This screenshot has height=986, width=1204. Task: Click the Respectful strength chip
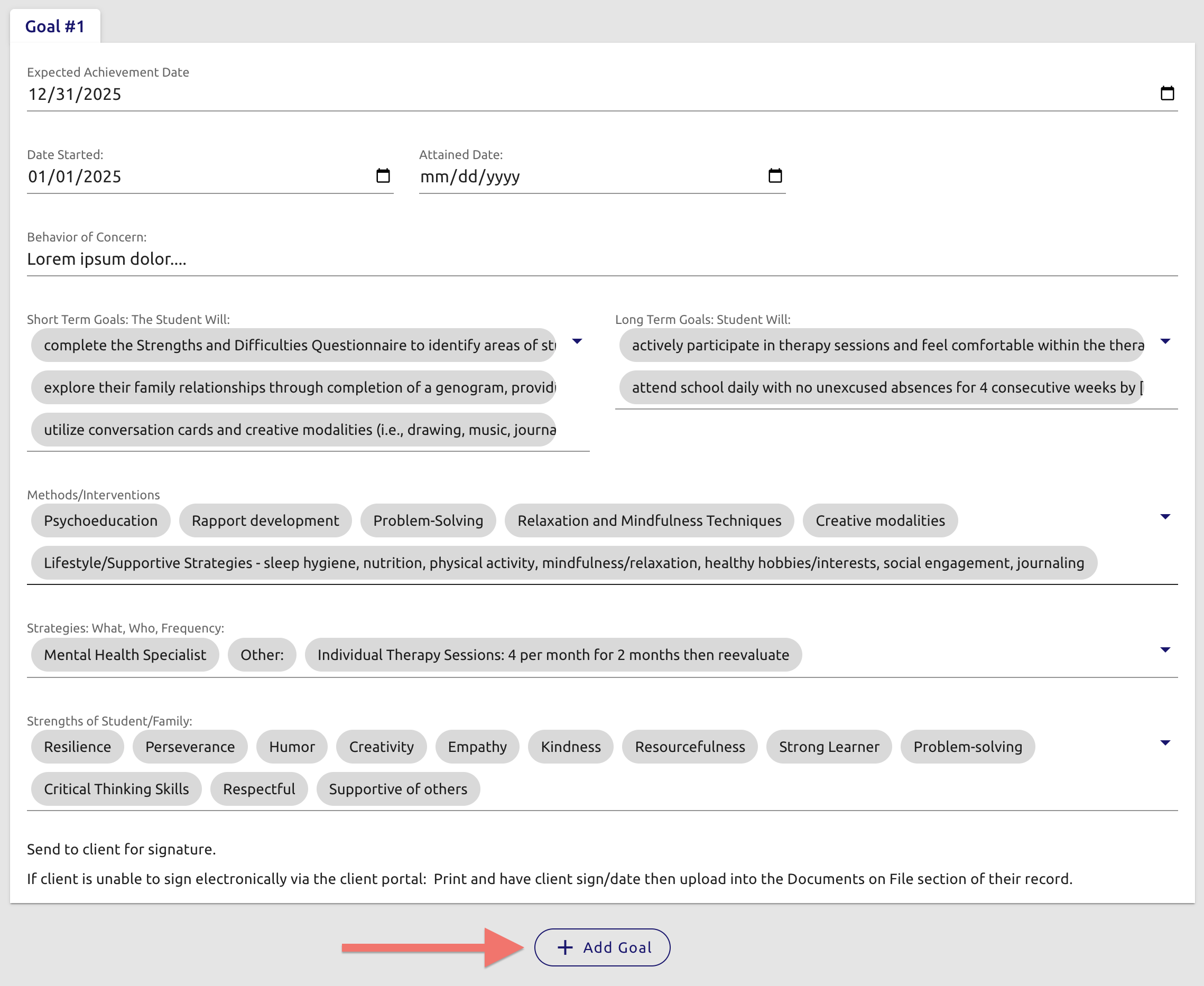(x=259, y=789)
